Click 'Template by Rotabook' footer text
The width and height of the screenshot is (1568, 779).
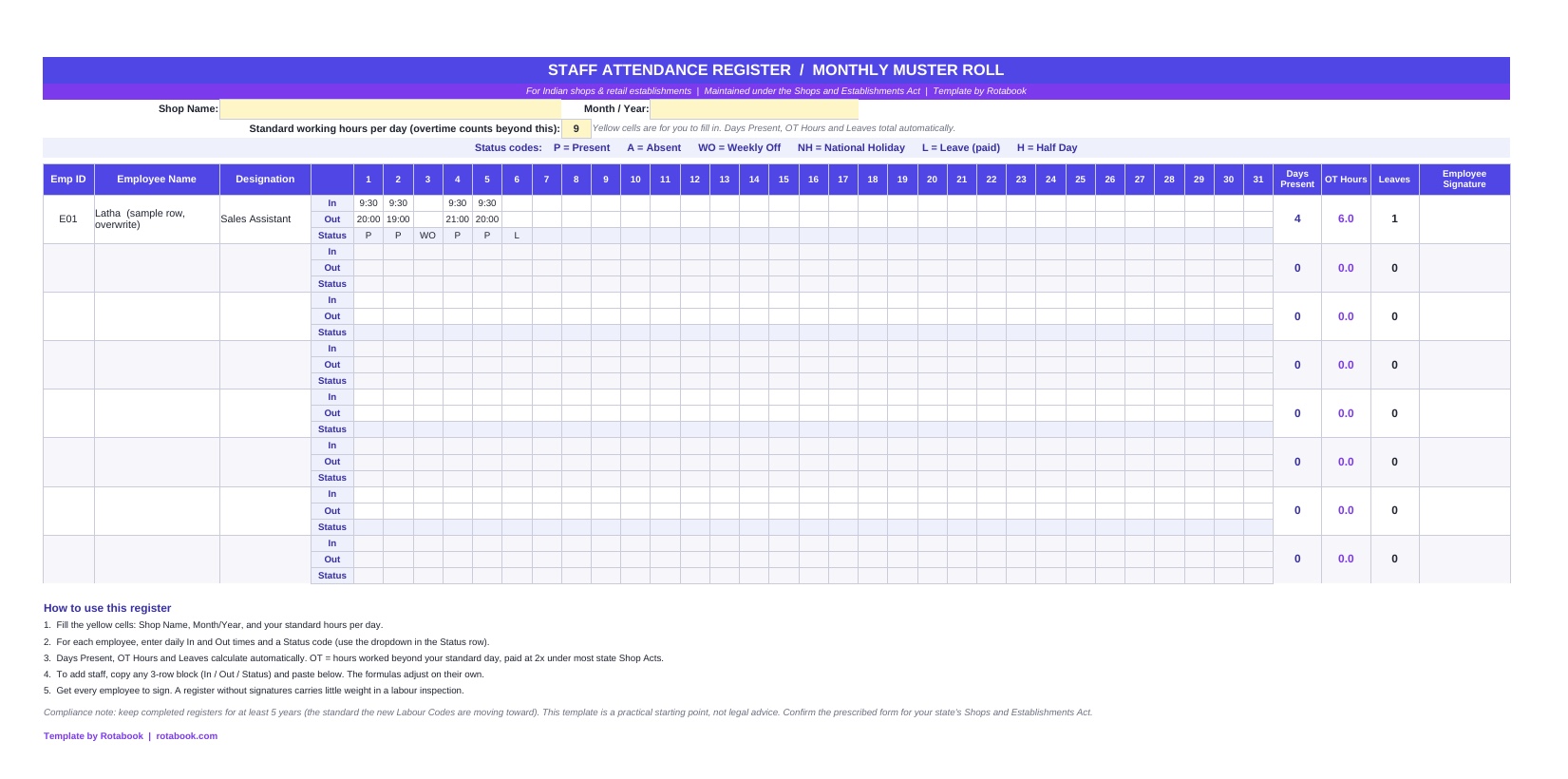click(93, 736)
